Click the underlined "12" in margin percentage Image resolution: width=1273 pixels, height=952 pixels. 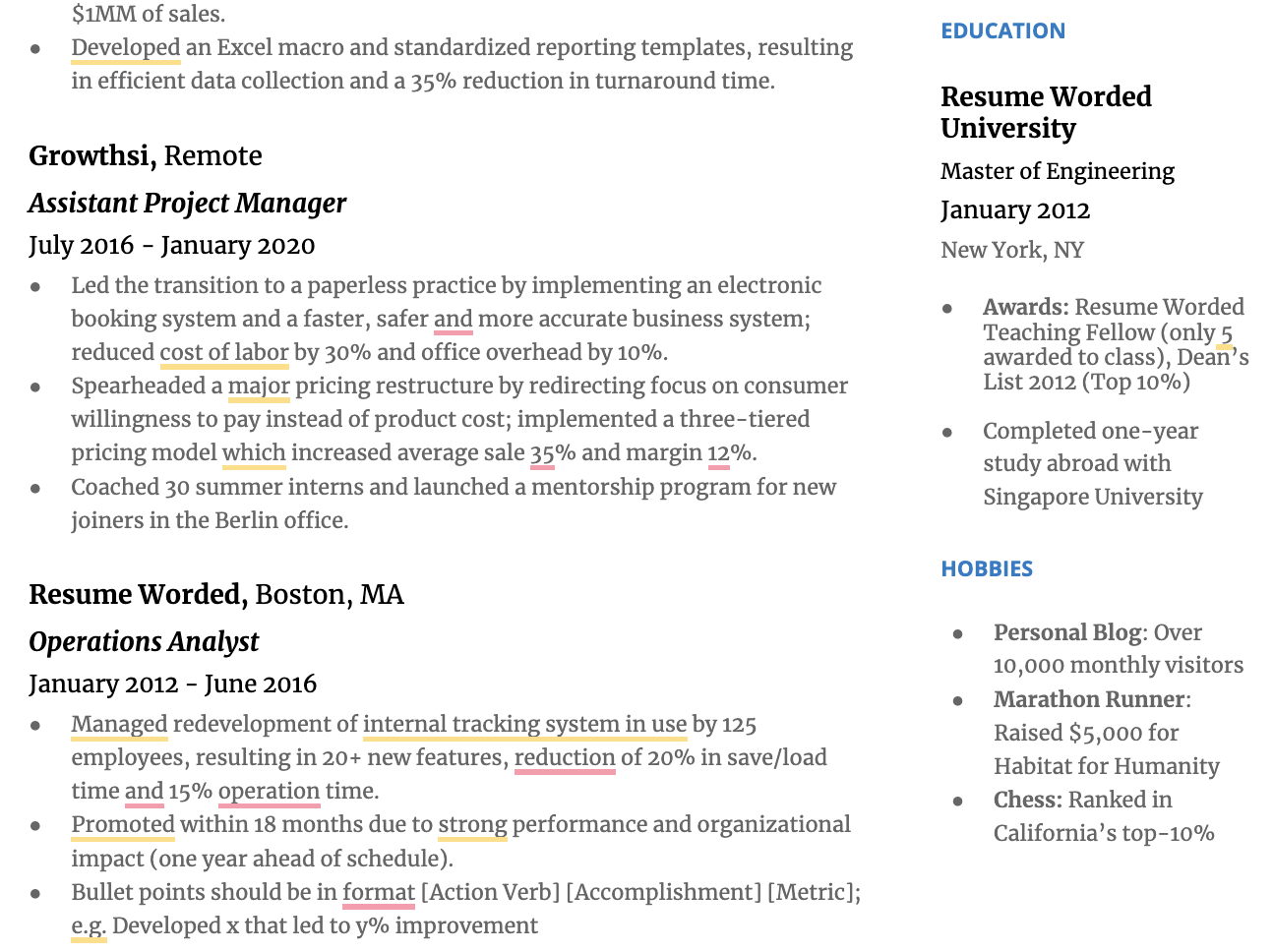click(x=718, y=452)
